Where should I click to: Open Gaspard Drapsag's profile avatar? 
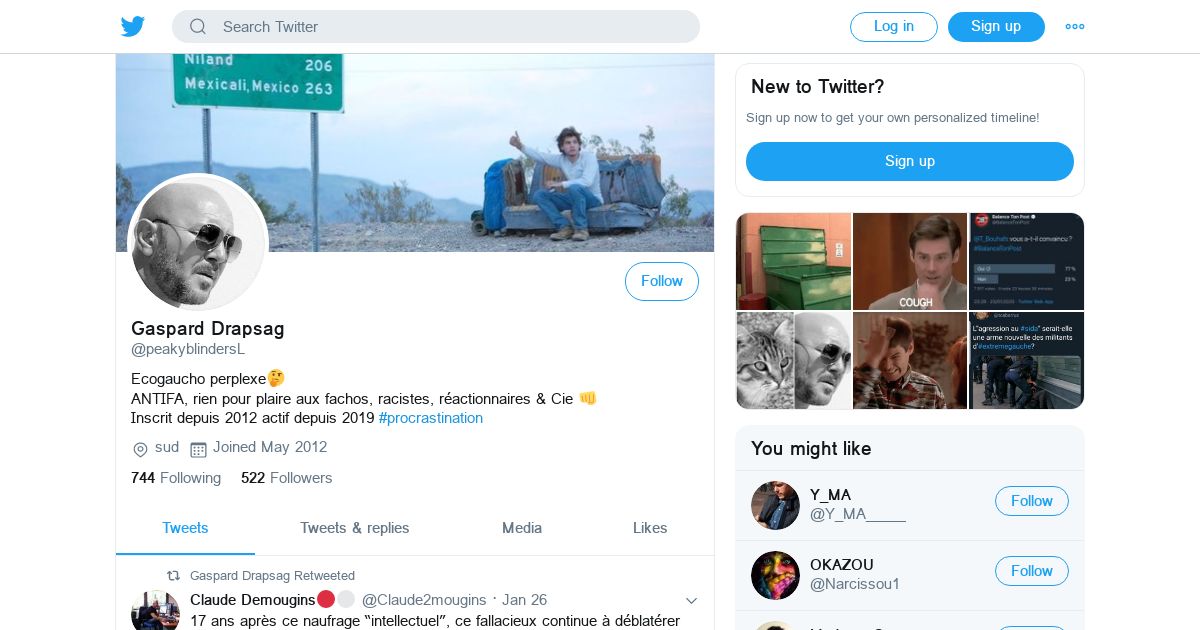pyautogui.click(x=198, y=244)
